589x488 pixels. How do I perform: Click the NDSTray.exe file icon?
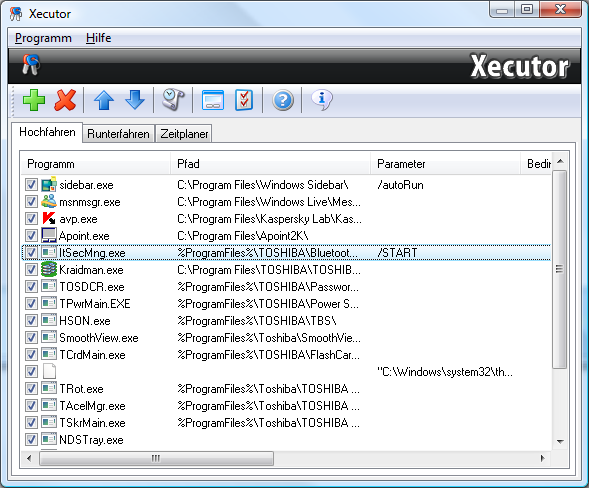(49, 440)
